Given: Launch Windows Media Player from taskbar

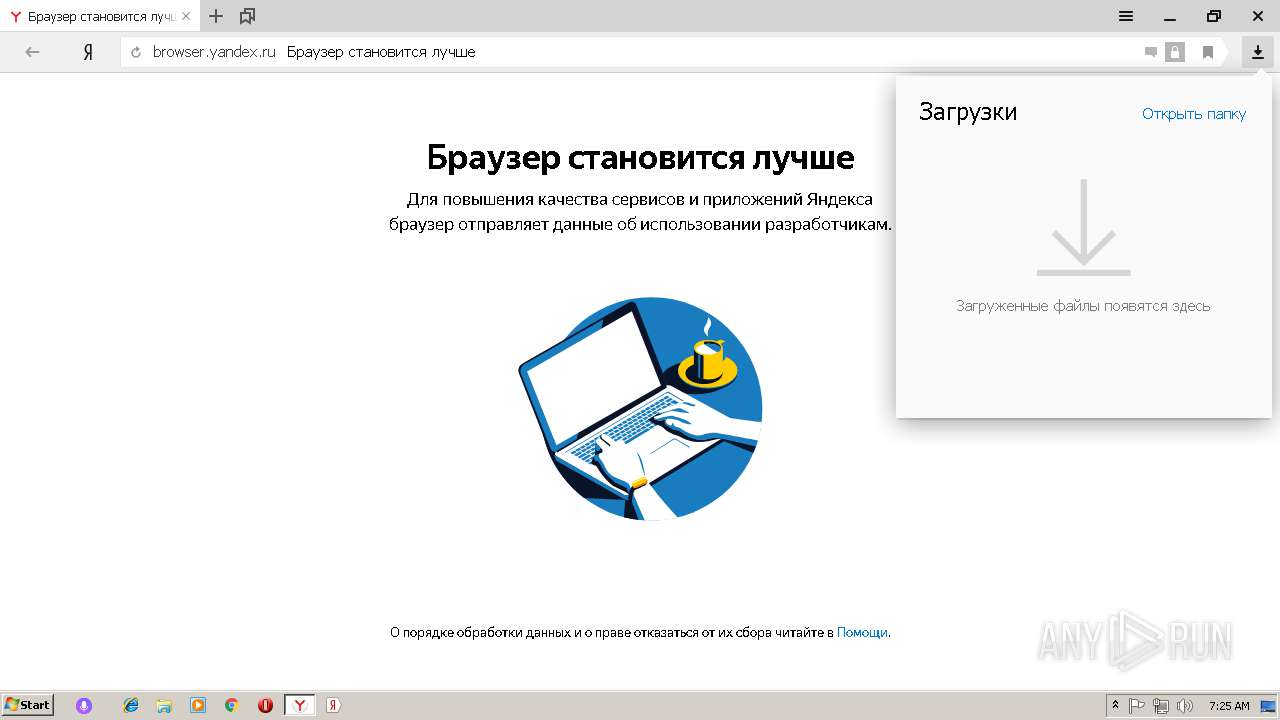Looking at the screenshot, I should [x=198, y=705].
